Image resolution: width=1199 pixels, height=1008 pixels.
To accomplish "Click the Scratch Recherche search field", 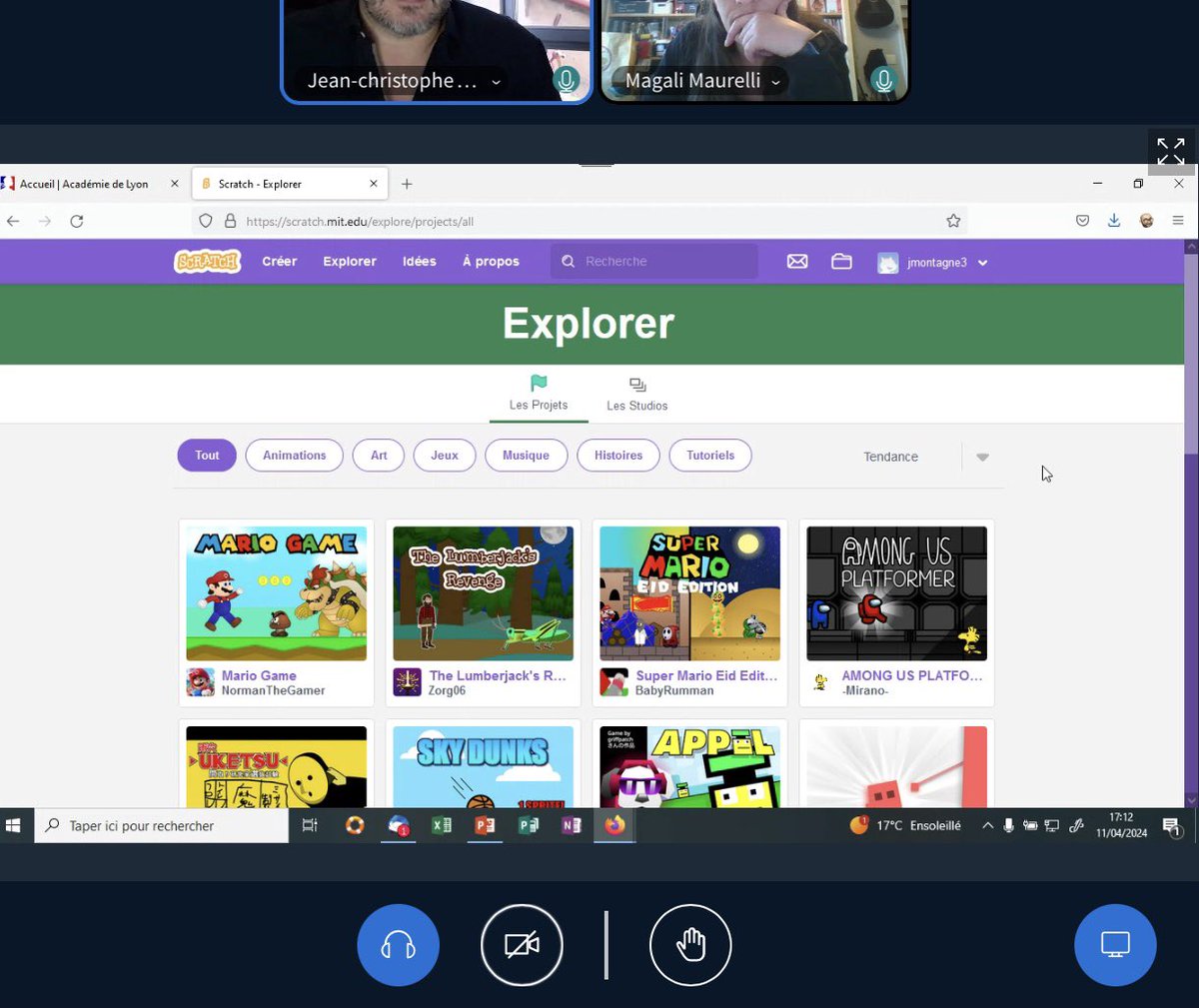I will [654, 262].
